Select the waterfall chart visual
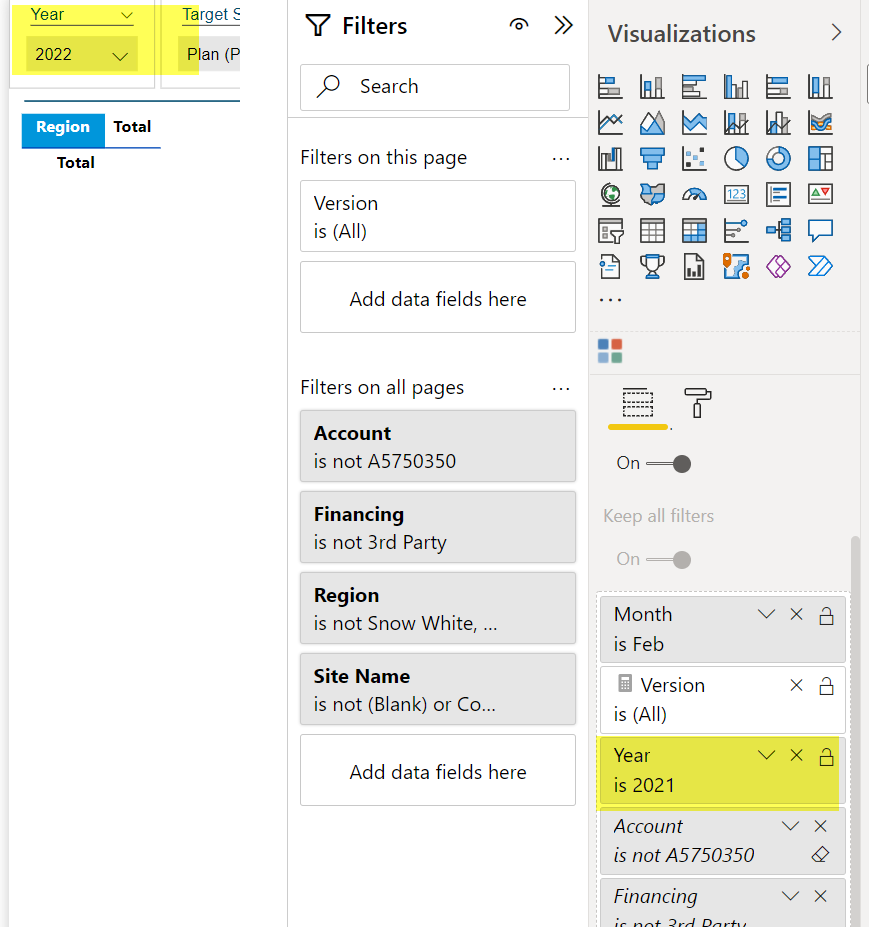This screenshot has height=927, width=869. tap(610, 158)
